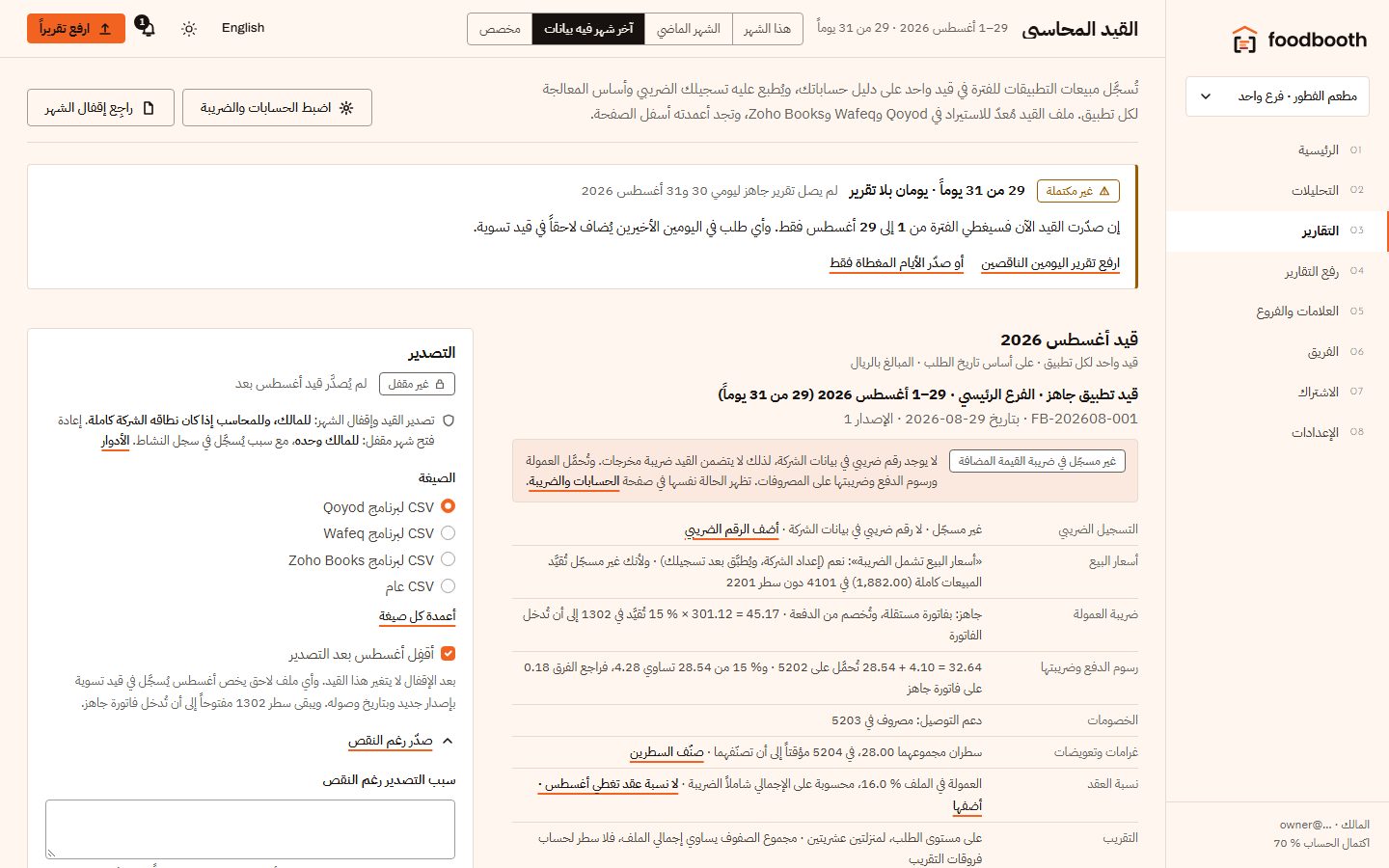Click the ضريبة العمولة row label

coord(1105,614)
